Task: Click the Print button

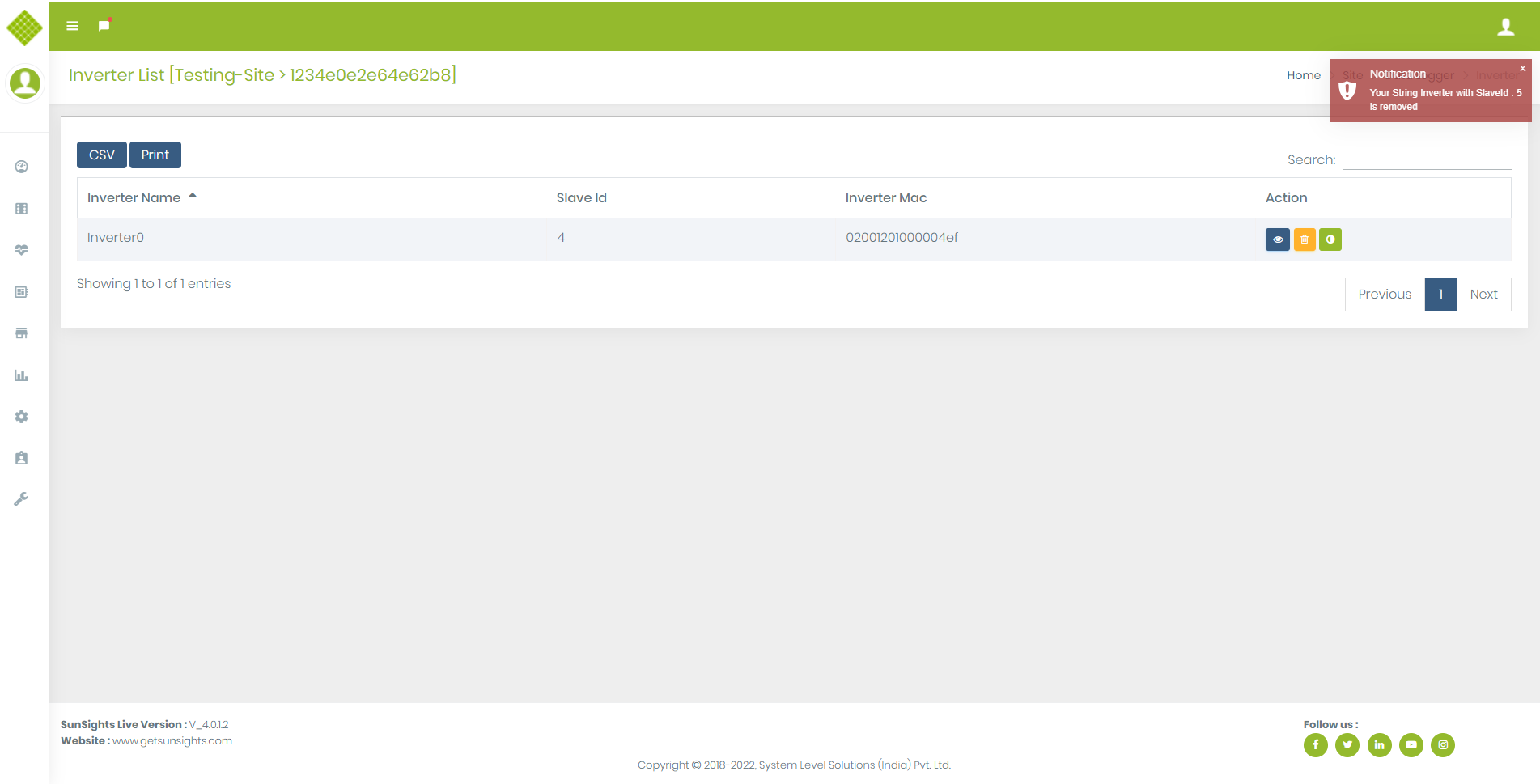Action: click(x=155, y=155)
